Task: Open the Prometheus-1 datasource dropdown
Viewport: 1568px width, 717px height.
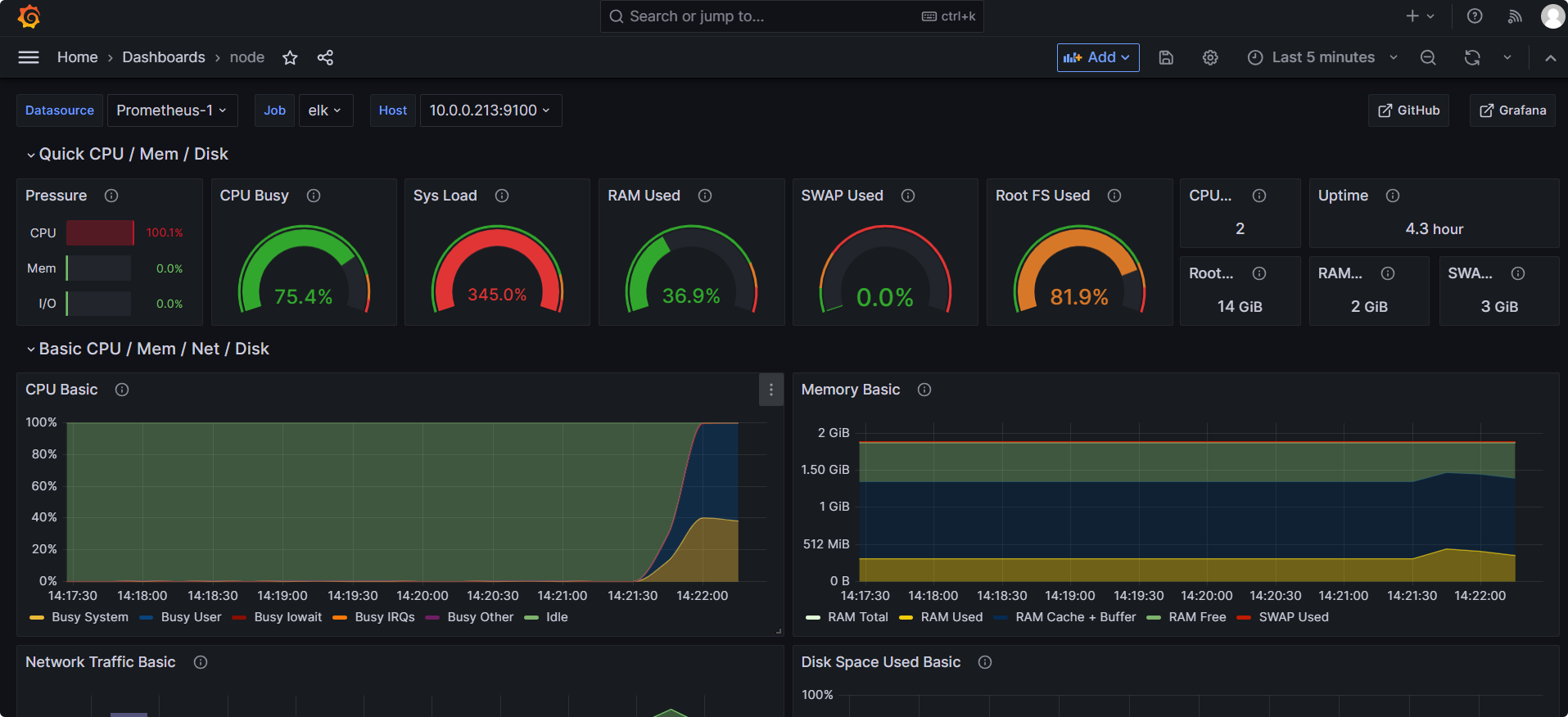Action: point(172,110)
